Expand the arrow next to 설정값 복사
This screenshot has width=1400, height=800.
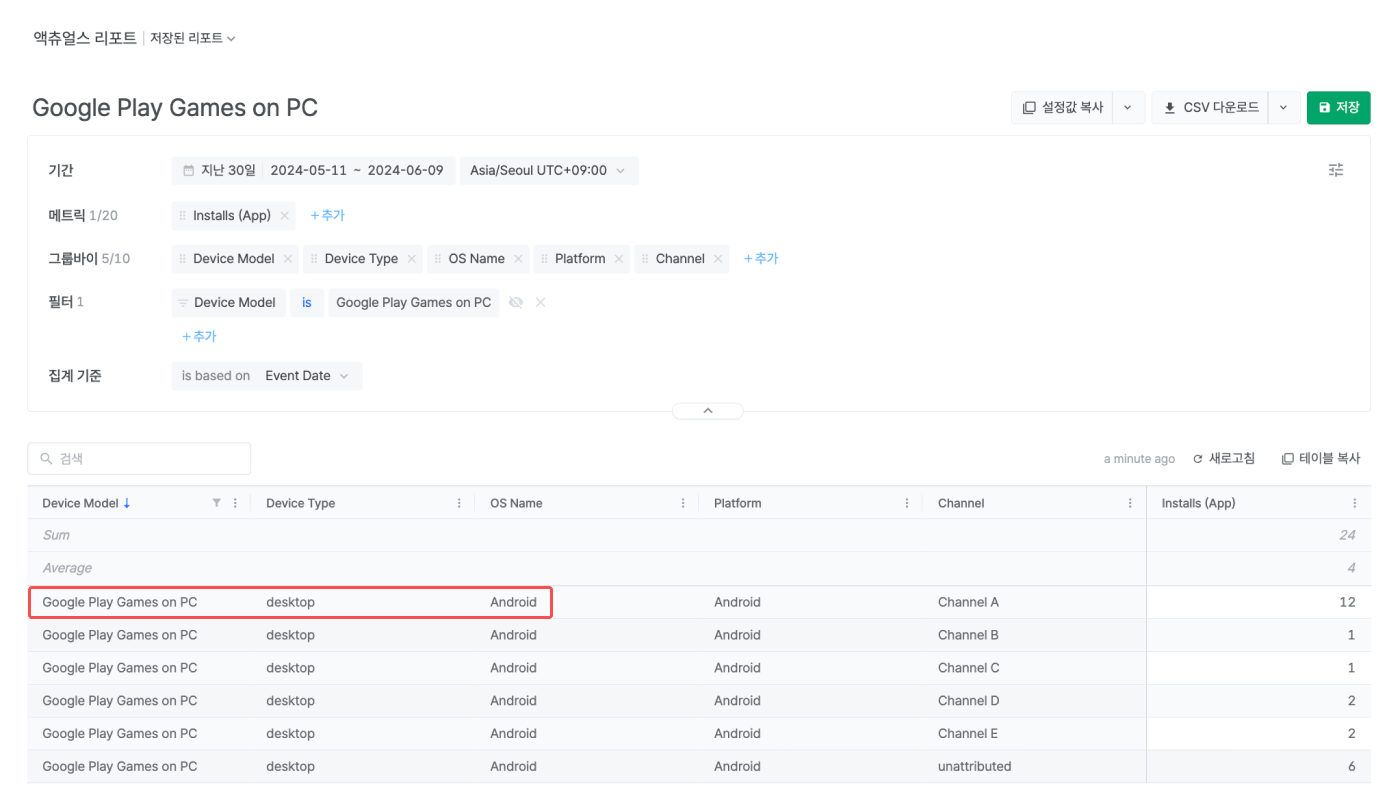(1128, 108)
